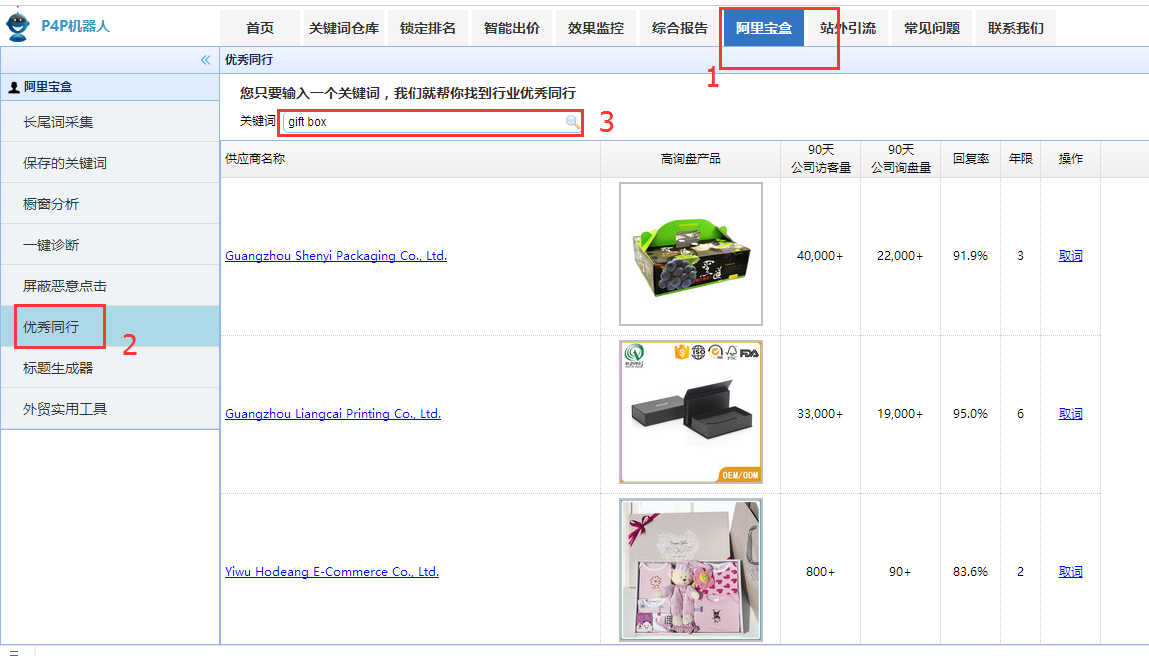Click the 90天公司访客量 column header
Screen dimensions: 1149x656
point(821,158)
